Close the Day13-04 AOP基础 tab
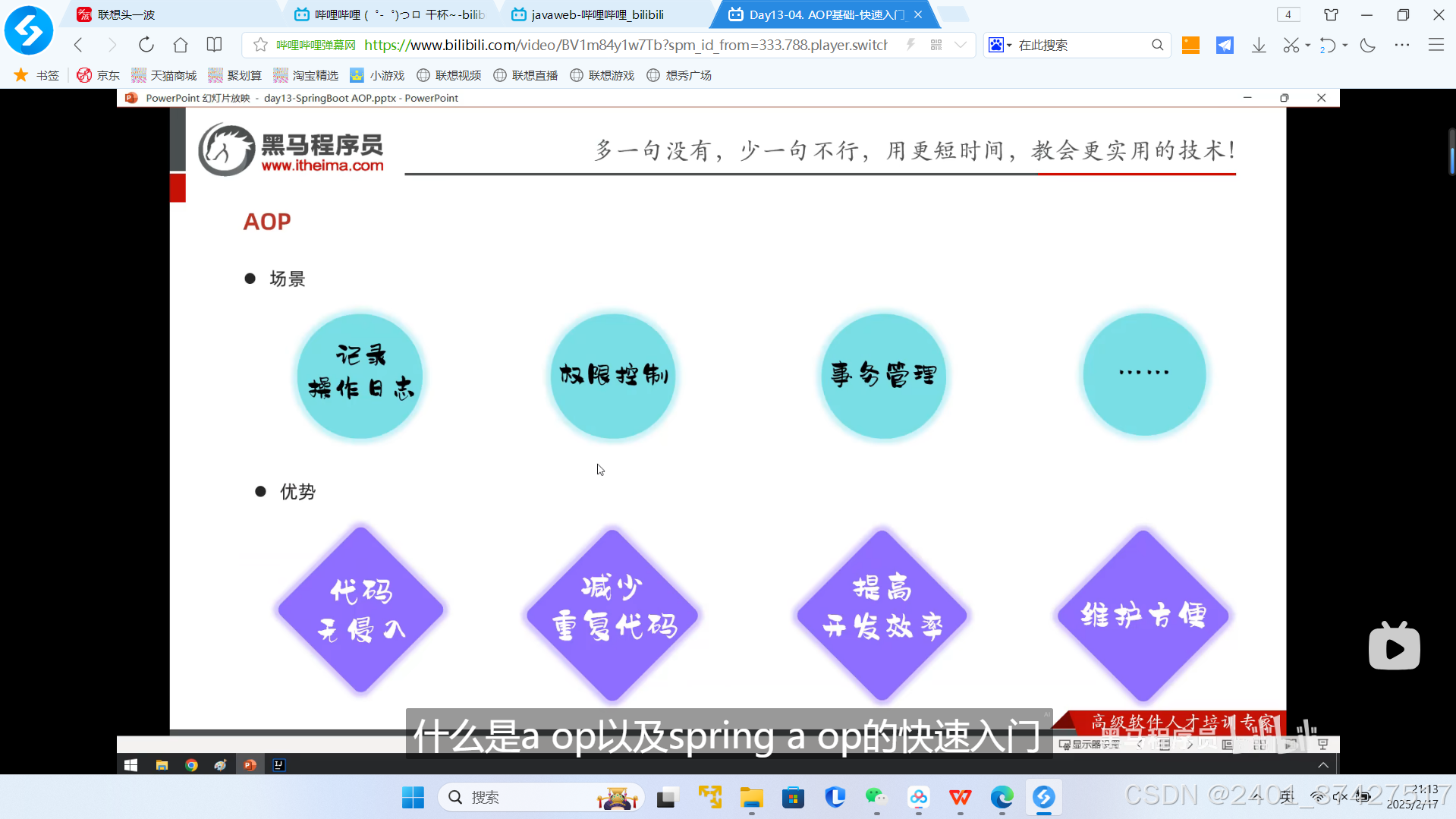This screenshot has height=819, width=1456. click(x=918, y=14)
